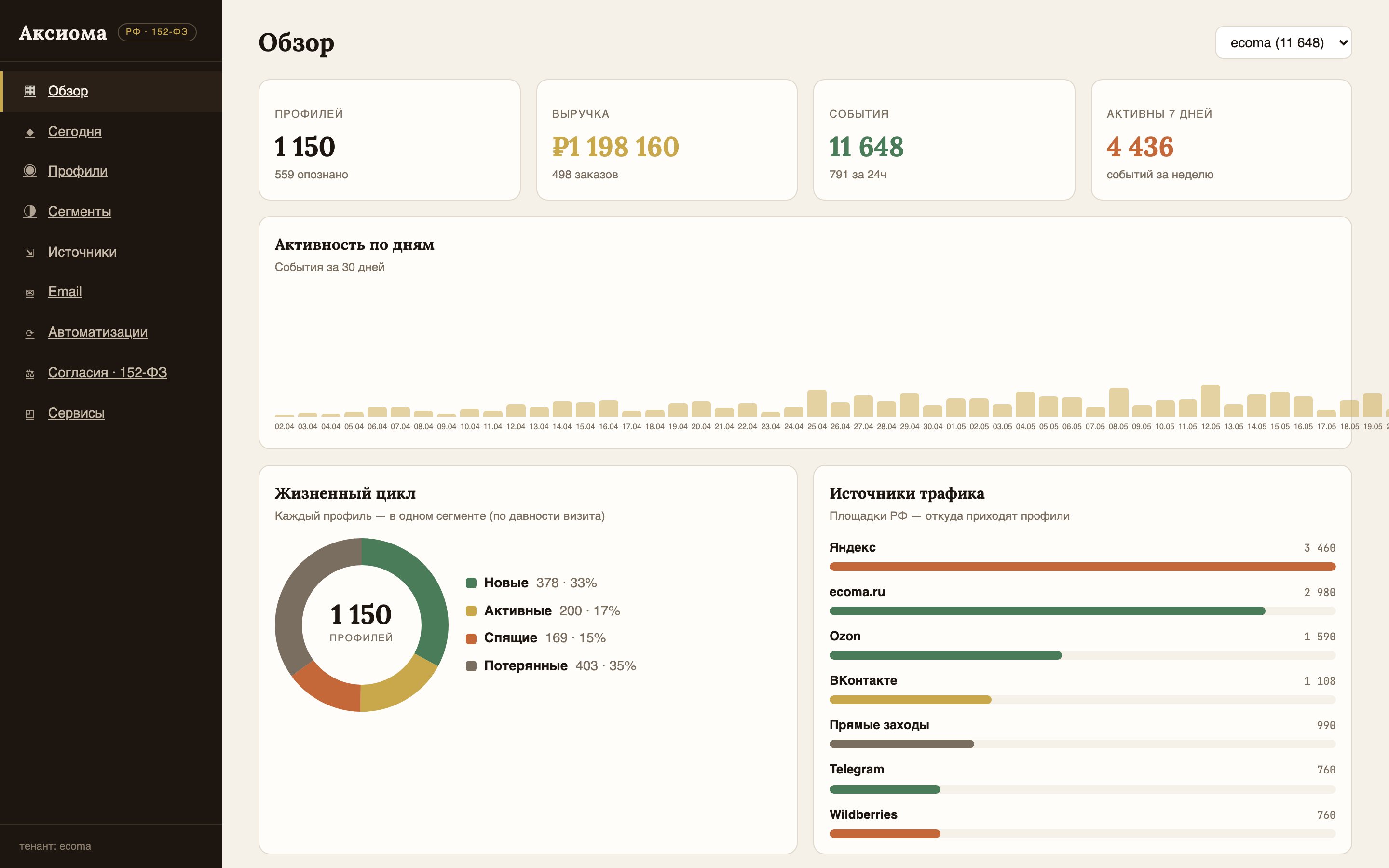Click the тенант: ecoma footer text
Image resolution: width=1389 pixels, height=868 pixels.
(55, 846)
